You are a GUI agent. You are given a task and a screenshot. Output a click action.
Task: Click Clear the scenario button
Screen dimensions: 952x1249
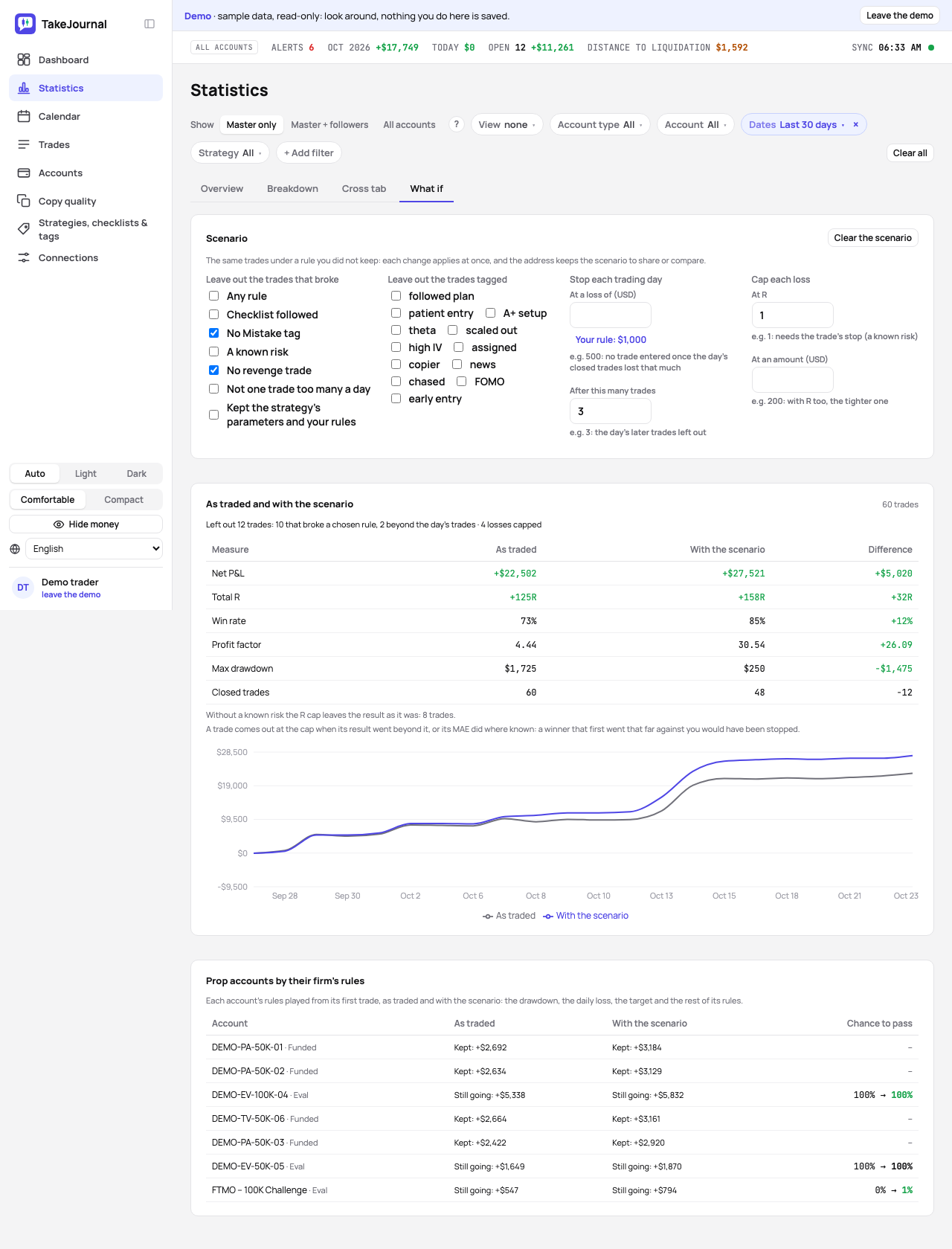[x=873, y=238]
